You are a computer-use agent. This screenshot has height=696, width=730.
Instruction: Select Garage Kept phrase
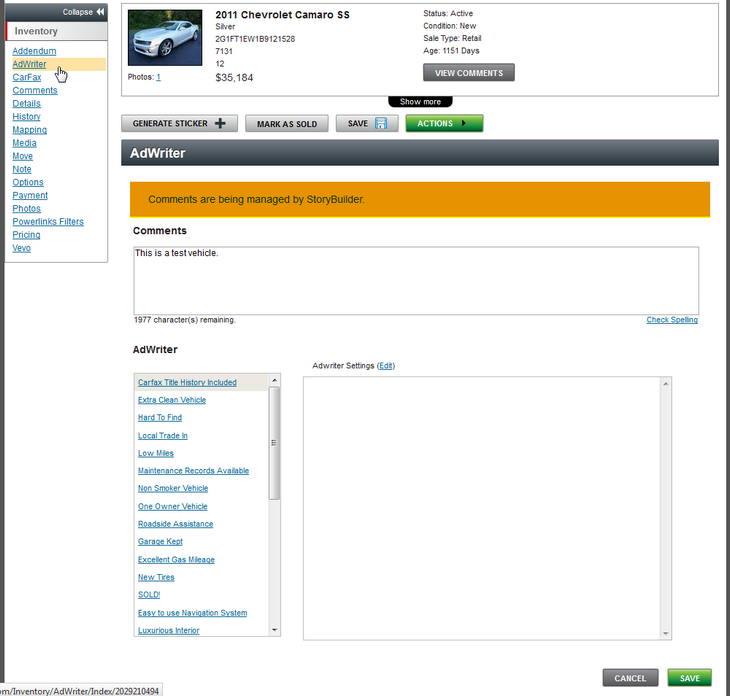click(160, 541)
